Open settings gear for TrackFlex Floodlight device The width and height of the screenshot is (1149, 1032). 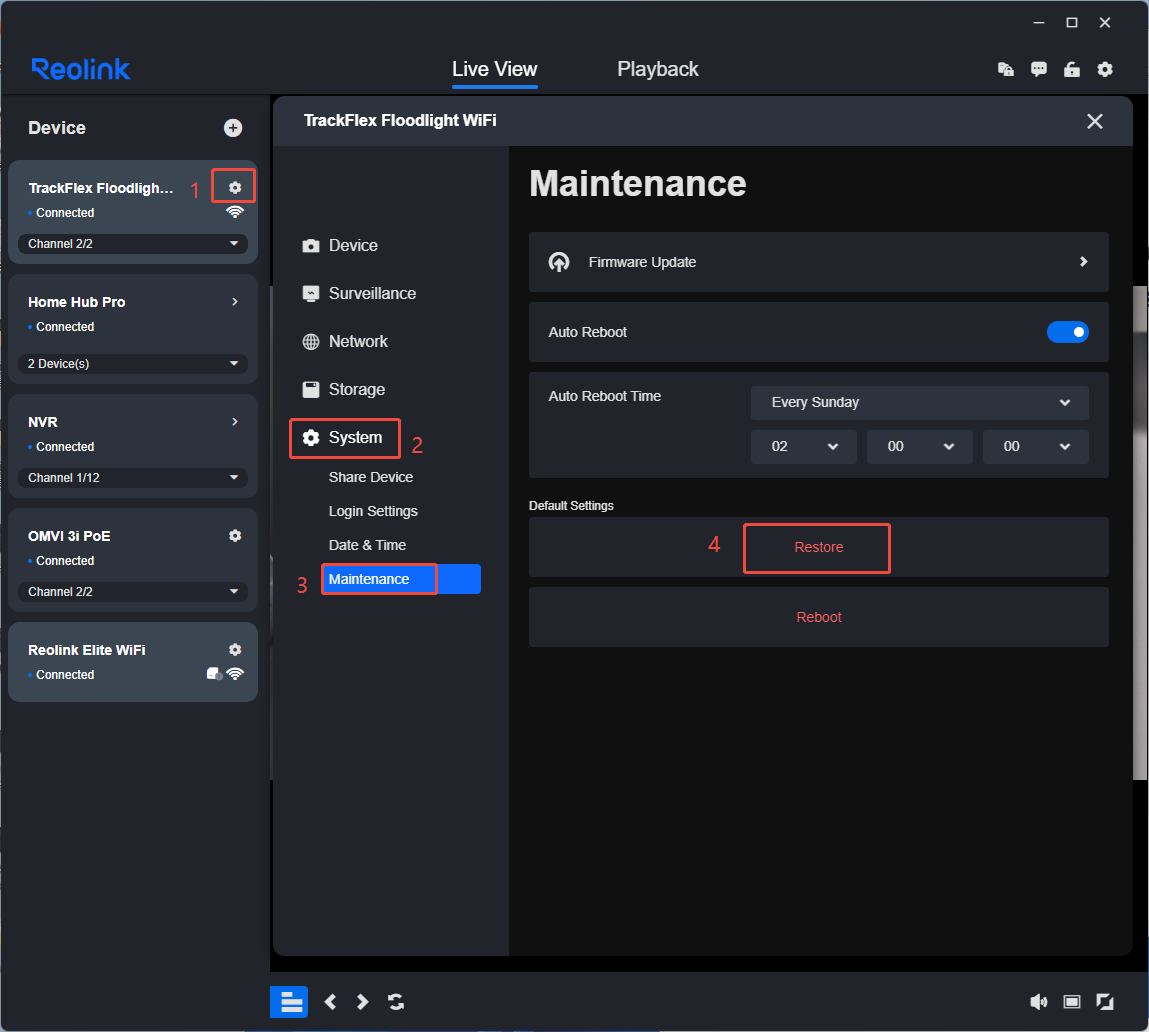234,188
